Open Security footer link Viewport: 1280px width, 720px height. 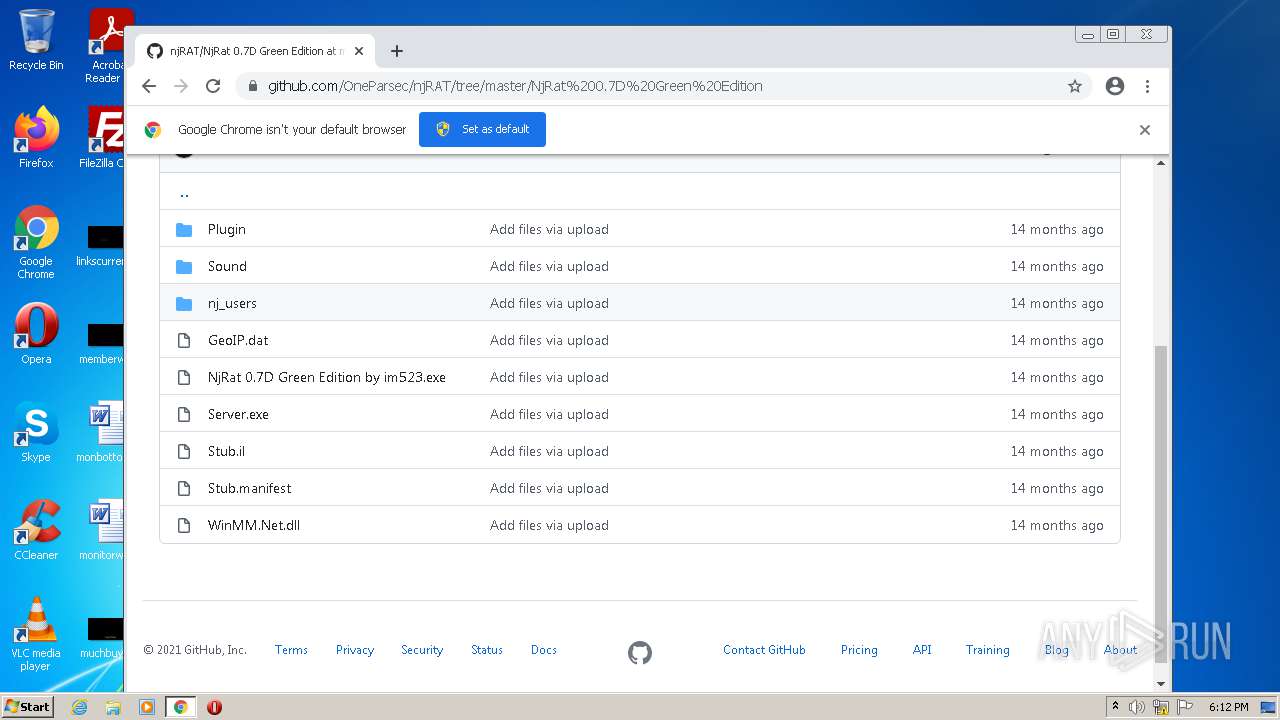tap(422, 650)
